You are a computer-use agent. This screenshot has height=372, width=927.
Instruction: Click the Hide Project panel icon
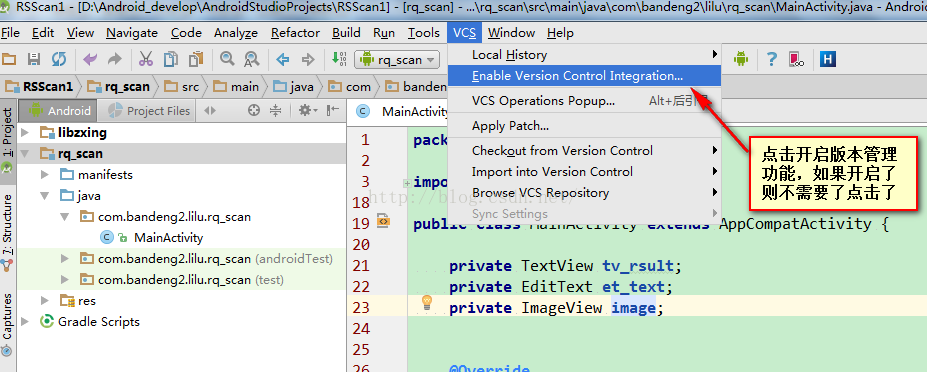[x=333, y=111]
